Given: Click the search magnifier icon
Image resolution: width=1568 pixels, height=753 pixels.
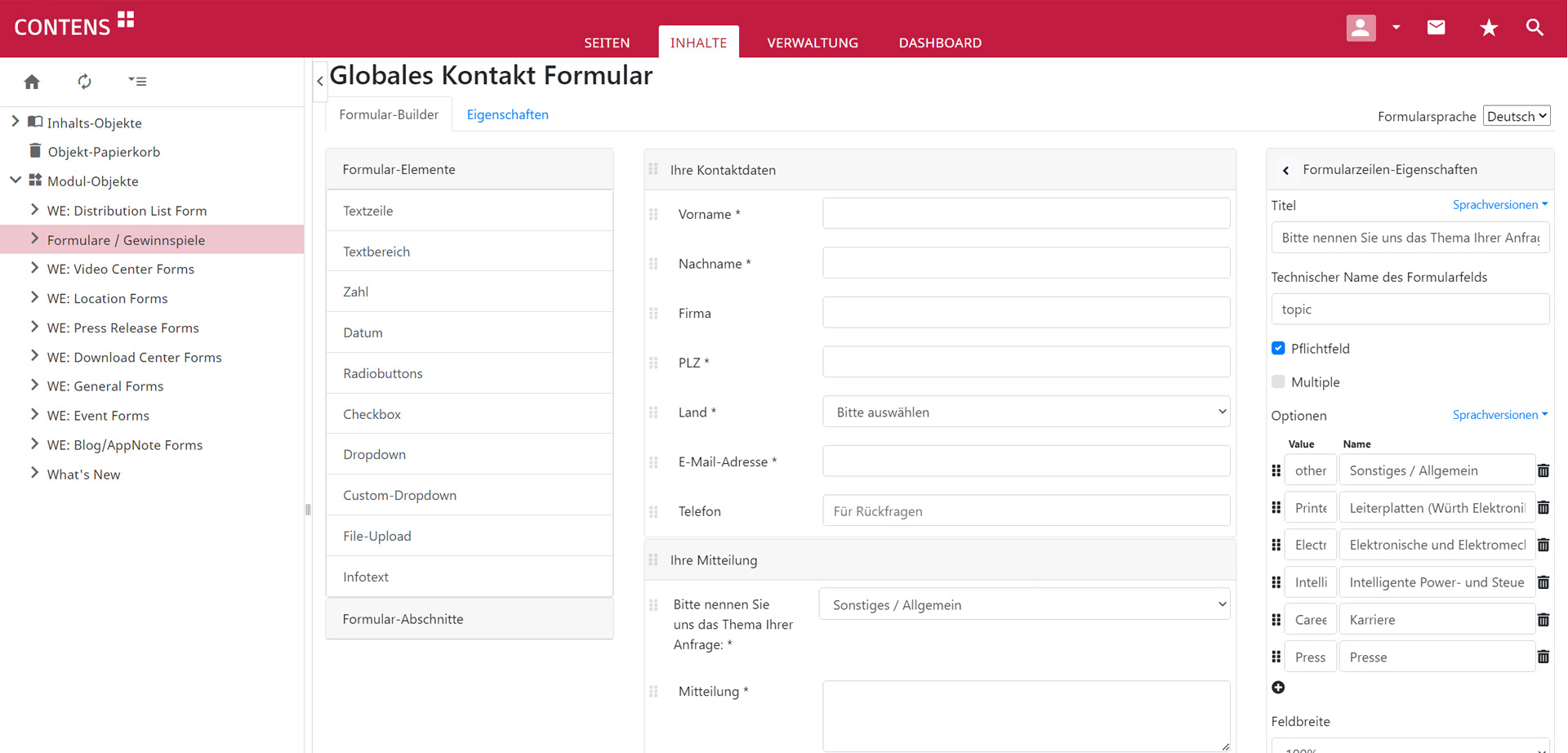Looking at the screenshot, I should (x=1535, y=28).
